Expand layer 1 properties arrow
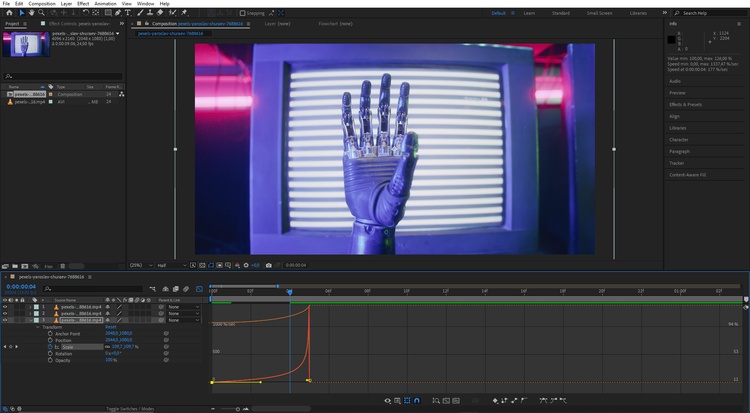The image size is (750, 413). pyautogui.click(x=30, y=307)
